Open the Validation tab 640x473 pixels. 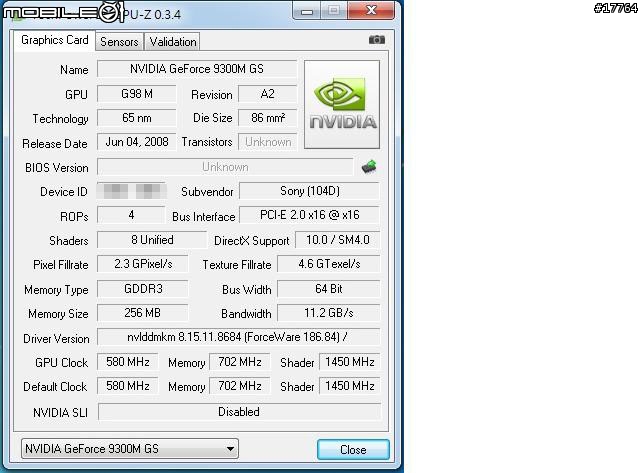click(x=173, y=42)
